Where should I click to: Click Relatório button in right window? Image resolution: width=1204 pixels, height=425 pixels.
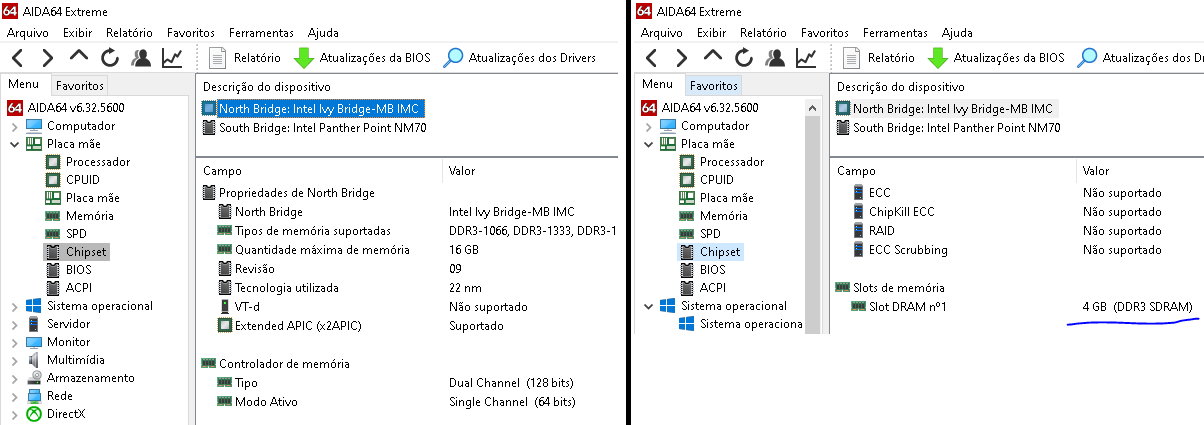click(x=878, y=58)
